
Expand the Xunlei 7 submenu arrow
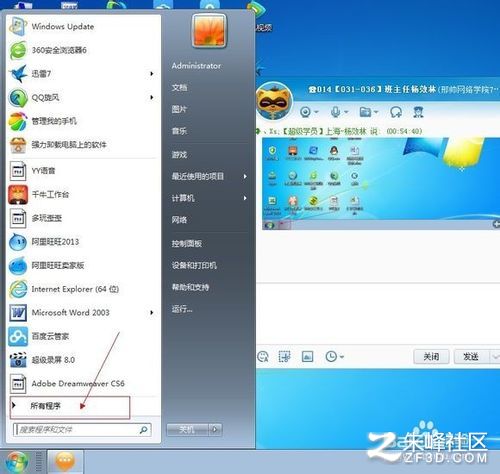(x=152, y=74)
